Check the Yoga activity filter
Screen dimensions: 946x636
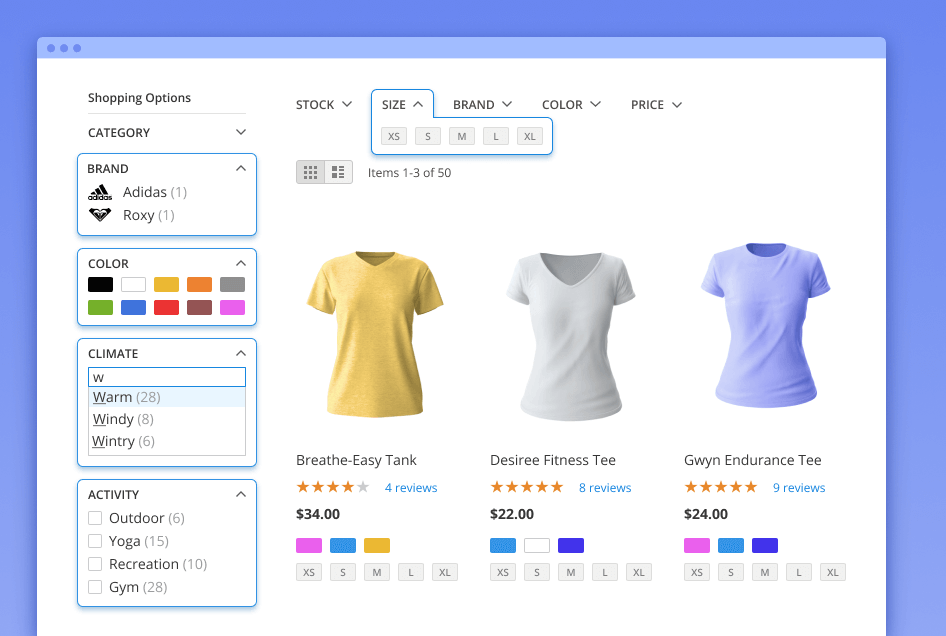[95, 541]
